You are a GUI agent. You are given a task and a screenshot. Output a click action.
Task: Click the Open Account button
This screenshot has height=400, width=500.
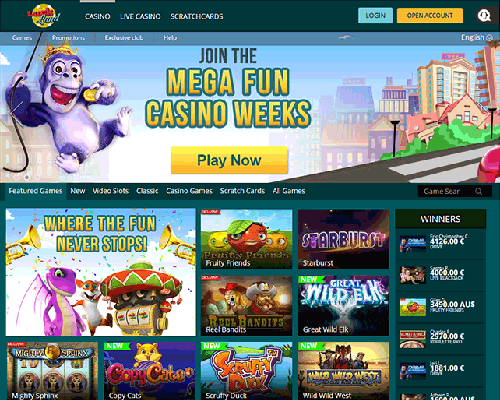click(430, 16)
